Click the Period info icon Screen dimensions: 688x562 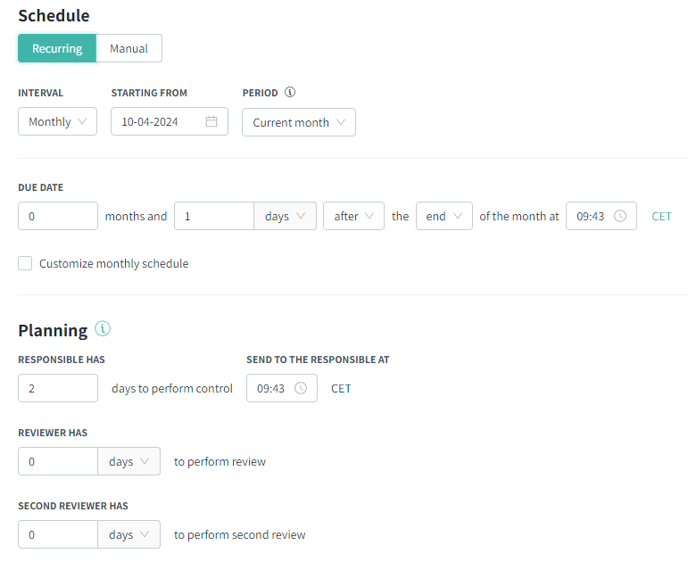click(x=290, y=92)
